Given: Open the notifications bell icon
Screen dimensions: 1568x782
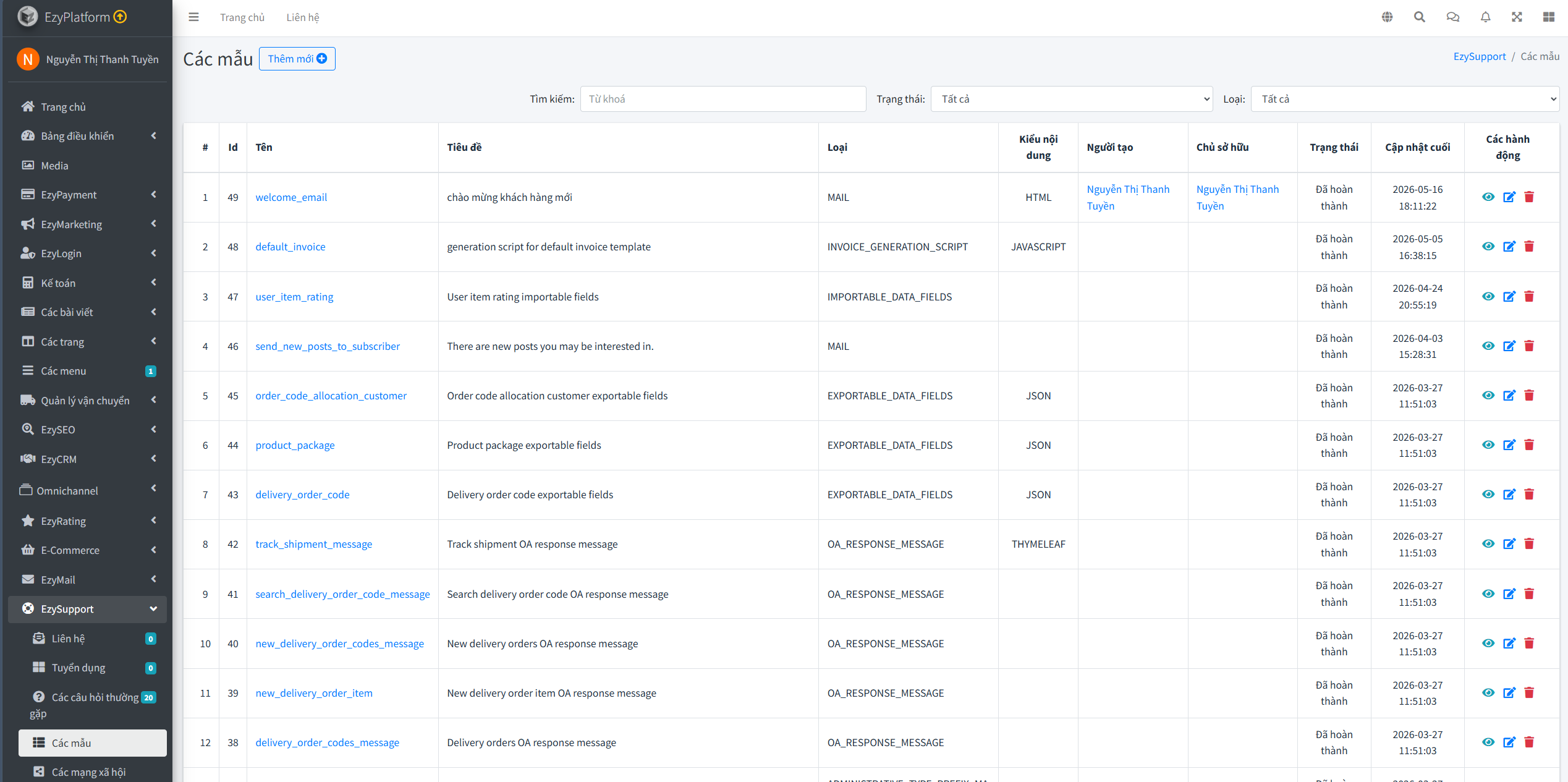Looking at the screenshot, I should pos(1486,17).
